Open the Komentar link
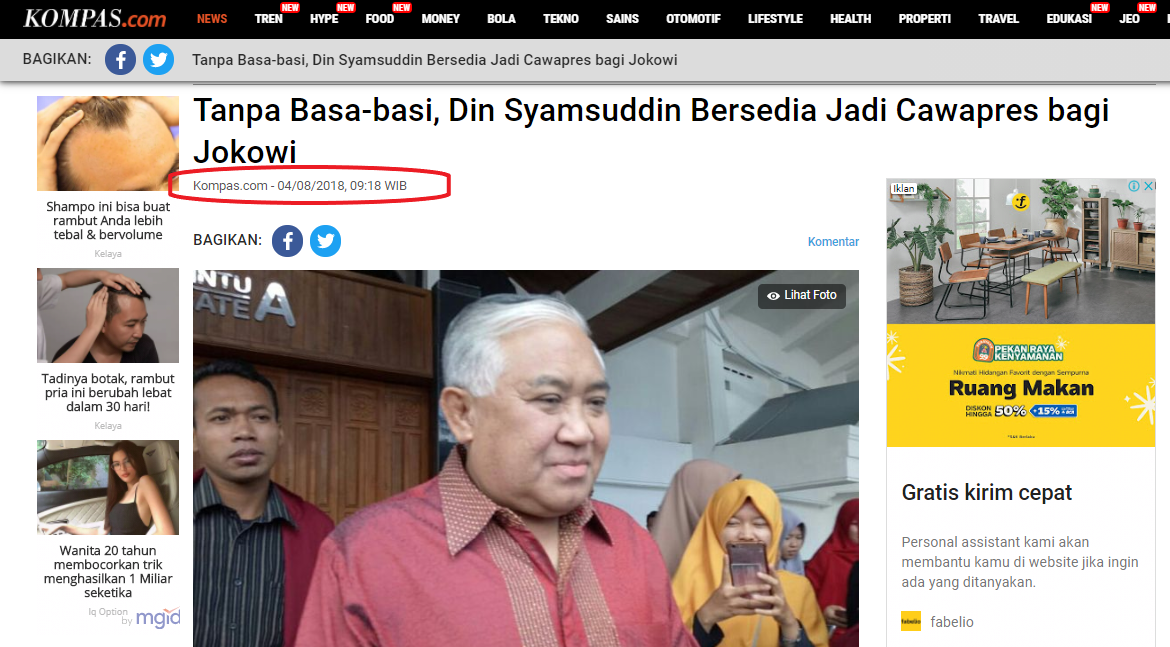Image resolution: width=1170 pixels, height=647 pixels. click(x=833, y=241)
